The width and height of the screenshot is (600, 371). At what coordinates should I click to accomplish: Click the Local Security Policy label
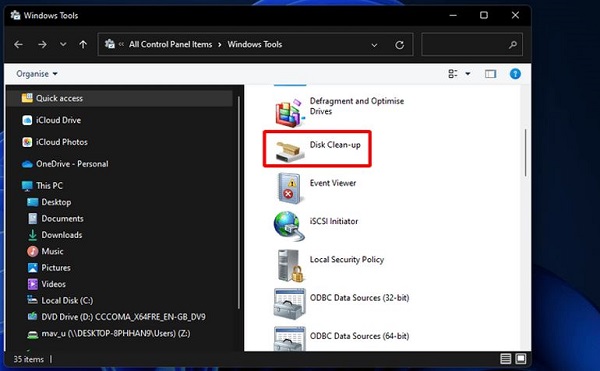point(347,260)
